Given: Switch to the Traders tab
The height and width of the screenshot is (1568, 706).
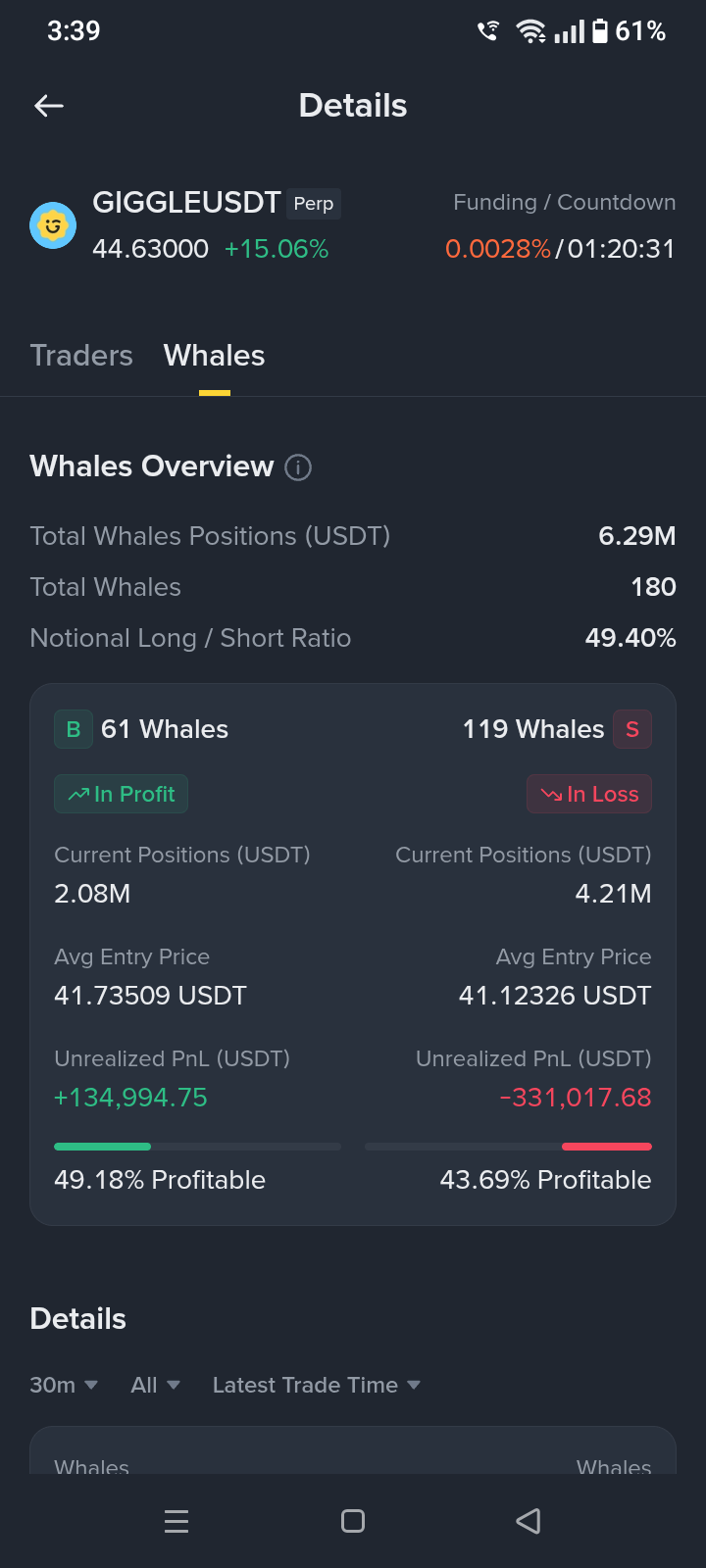Looking at the screenshot, I should click(81, 356).
